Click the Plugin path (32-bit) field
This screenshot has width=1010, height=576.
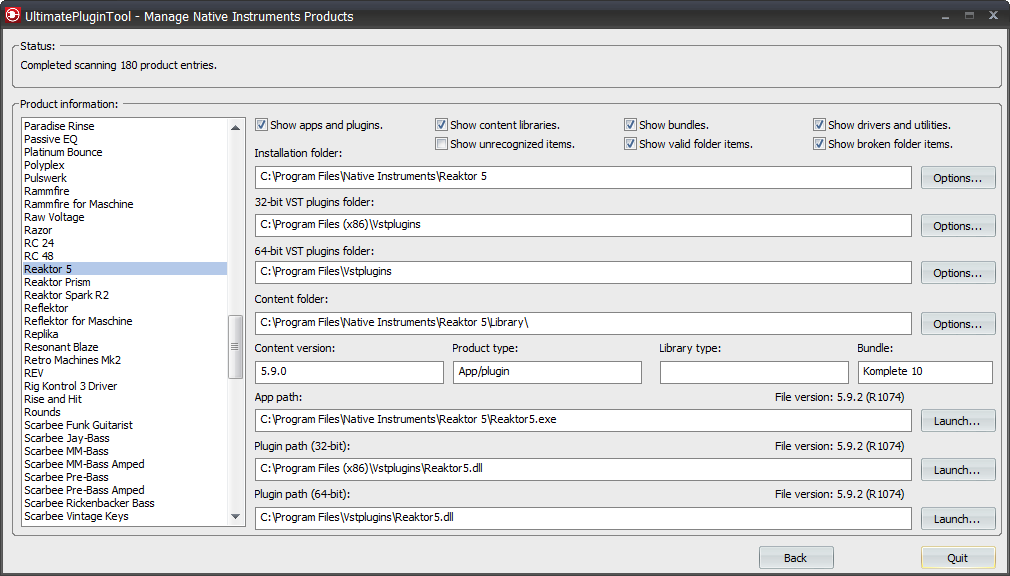(x=583, y=470)
